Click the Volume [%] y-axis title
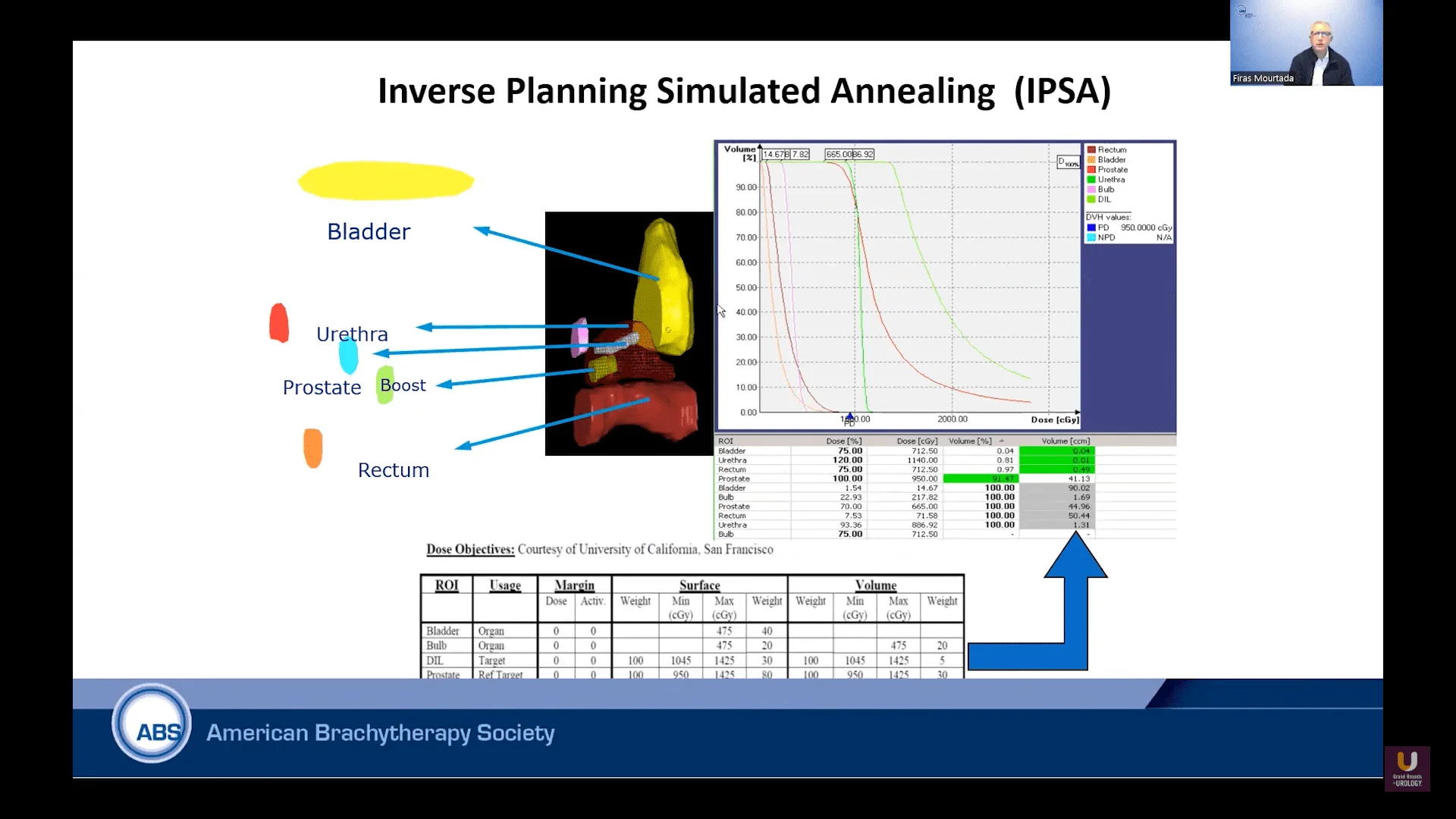1456x819 pixels. coord(739,153)
